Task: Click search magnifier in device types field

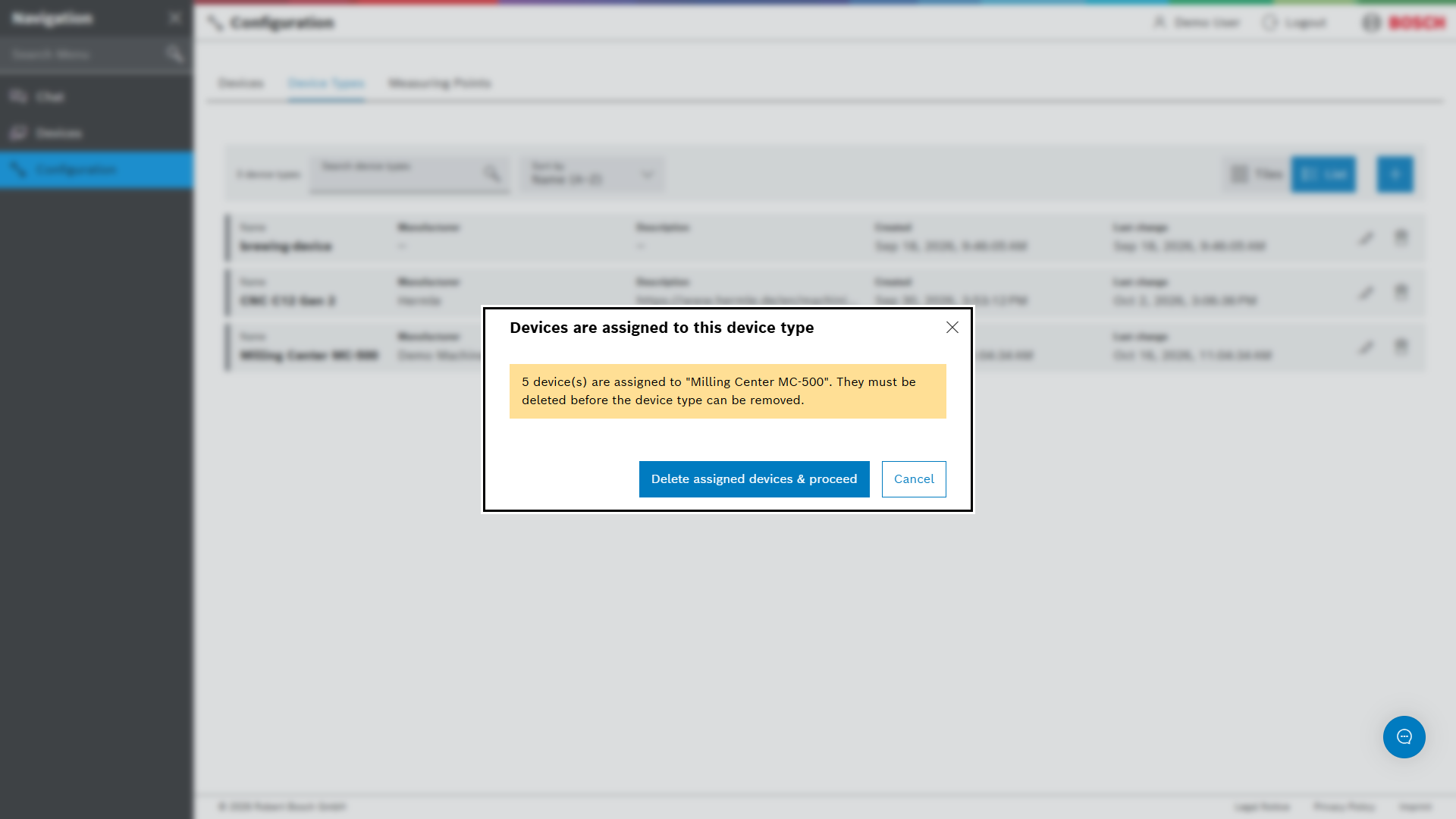Action: click(x=492, y=174)
